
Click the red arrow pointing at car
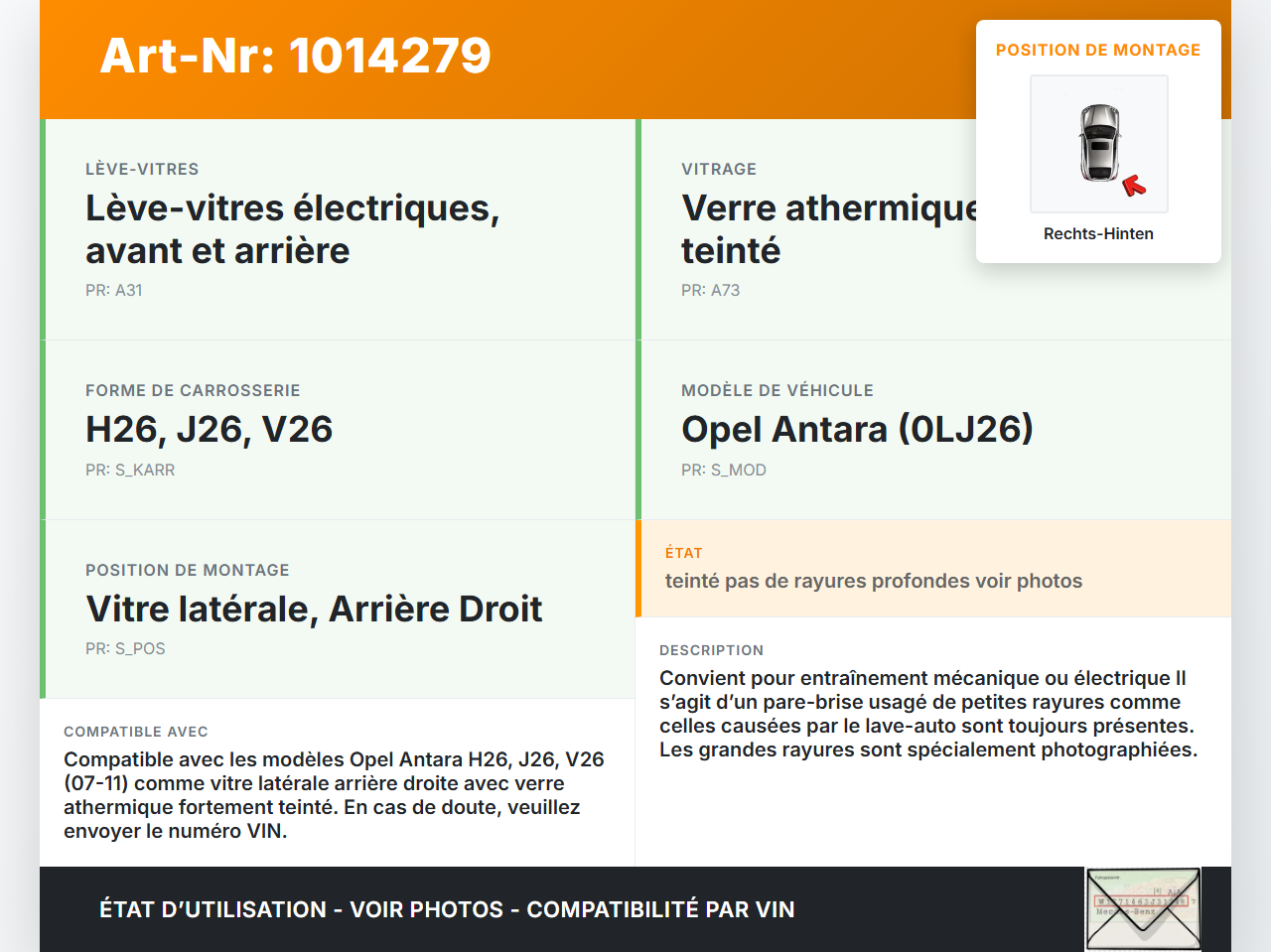[1133, 186]
